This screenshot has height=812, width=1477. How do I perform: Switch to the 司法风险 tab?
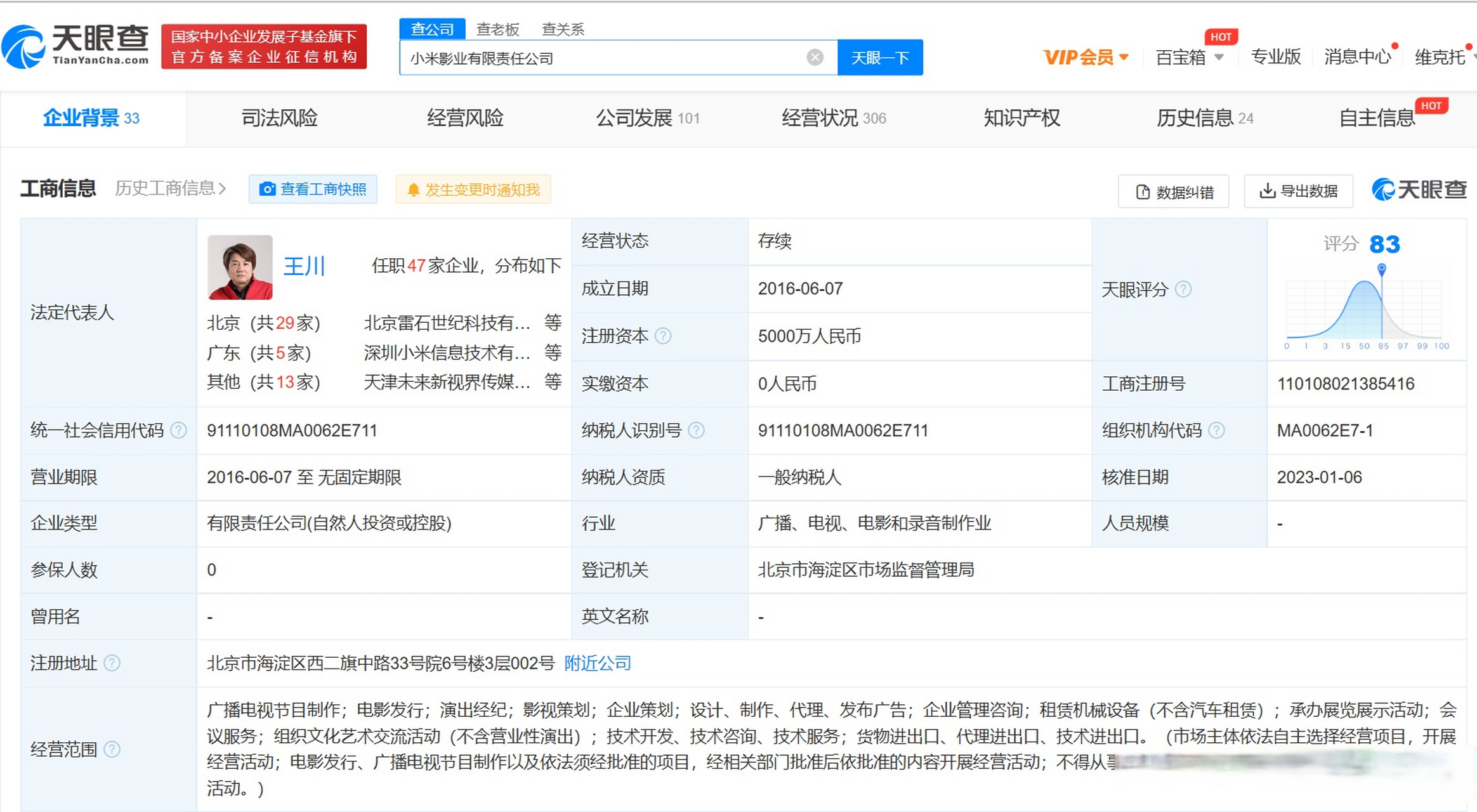(x=279, y=118)
